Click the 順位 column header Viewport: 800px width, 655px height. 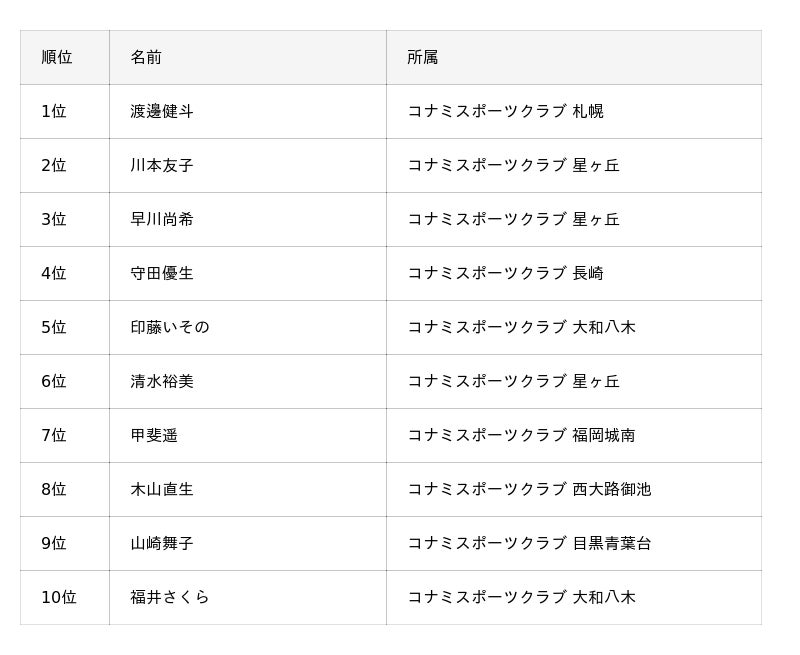pyautogui.click(x=57, y=58)
